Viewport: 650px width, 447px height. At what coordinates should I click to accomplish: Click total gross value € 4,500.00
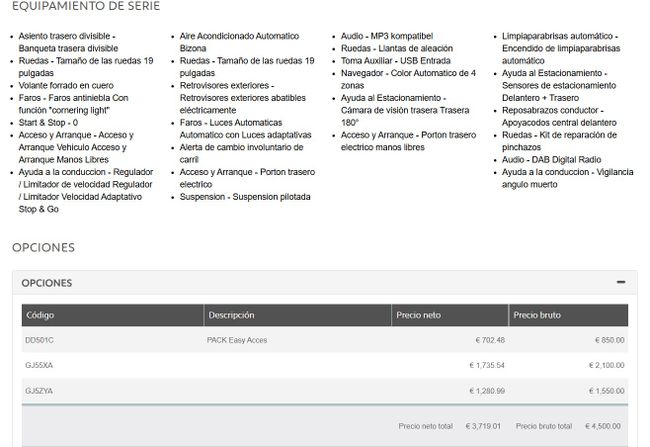tap(603, 426)
